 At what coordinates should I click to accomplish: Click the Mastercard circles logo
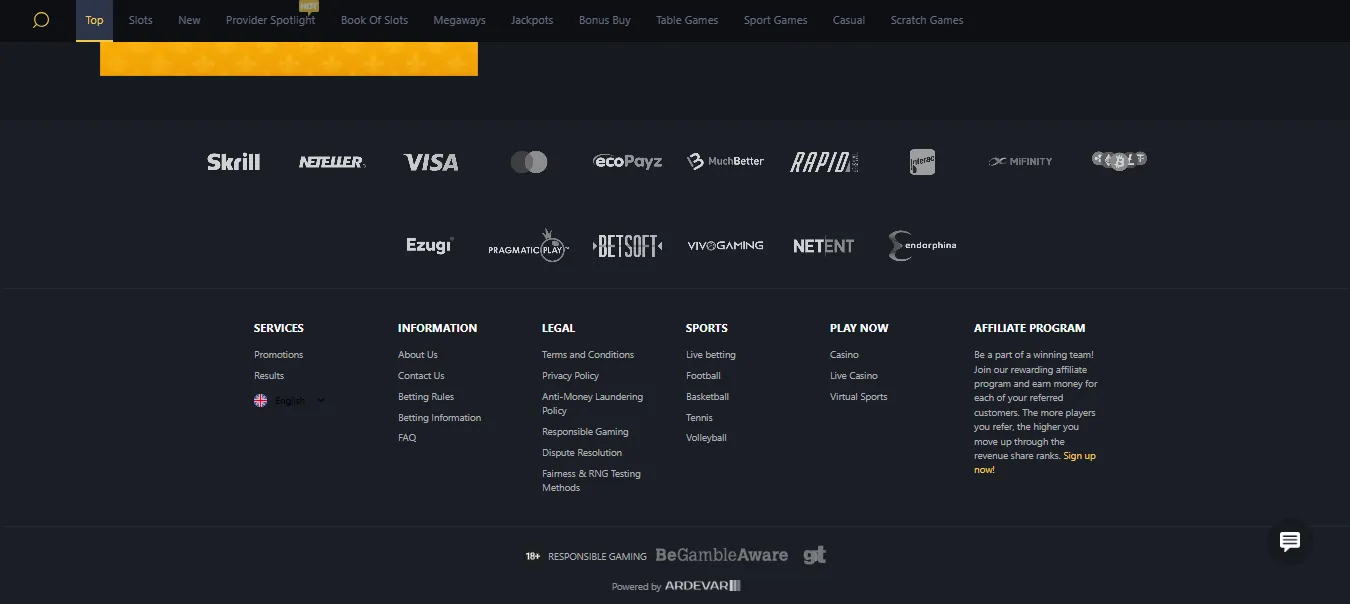tap(529, 162)
